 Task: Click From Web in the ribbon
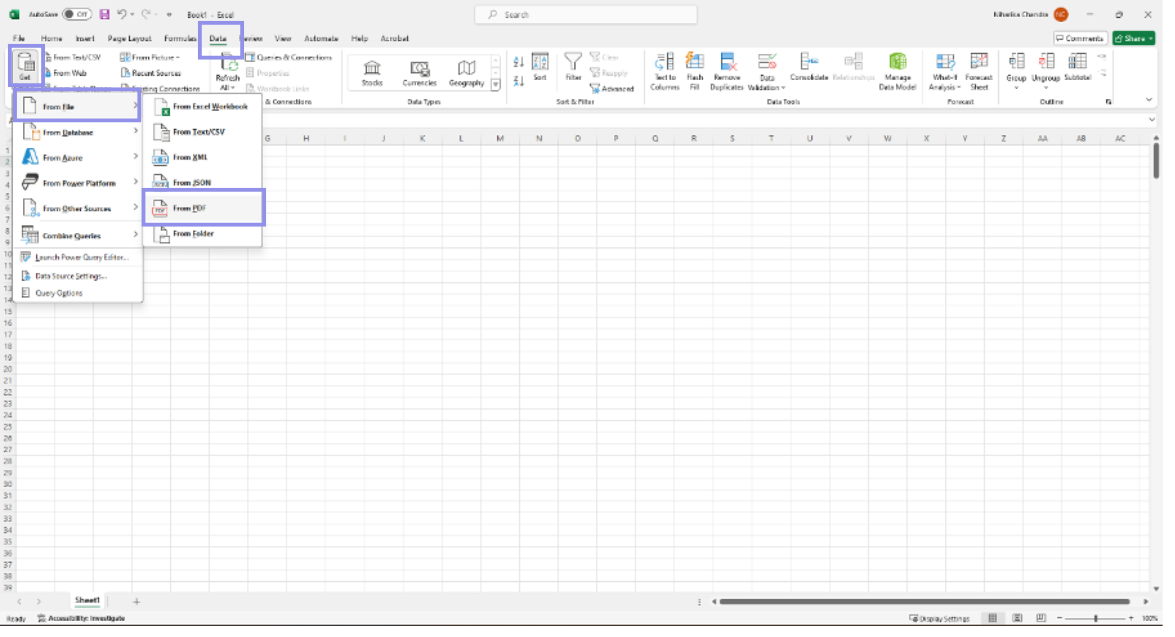(67, 73)
